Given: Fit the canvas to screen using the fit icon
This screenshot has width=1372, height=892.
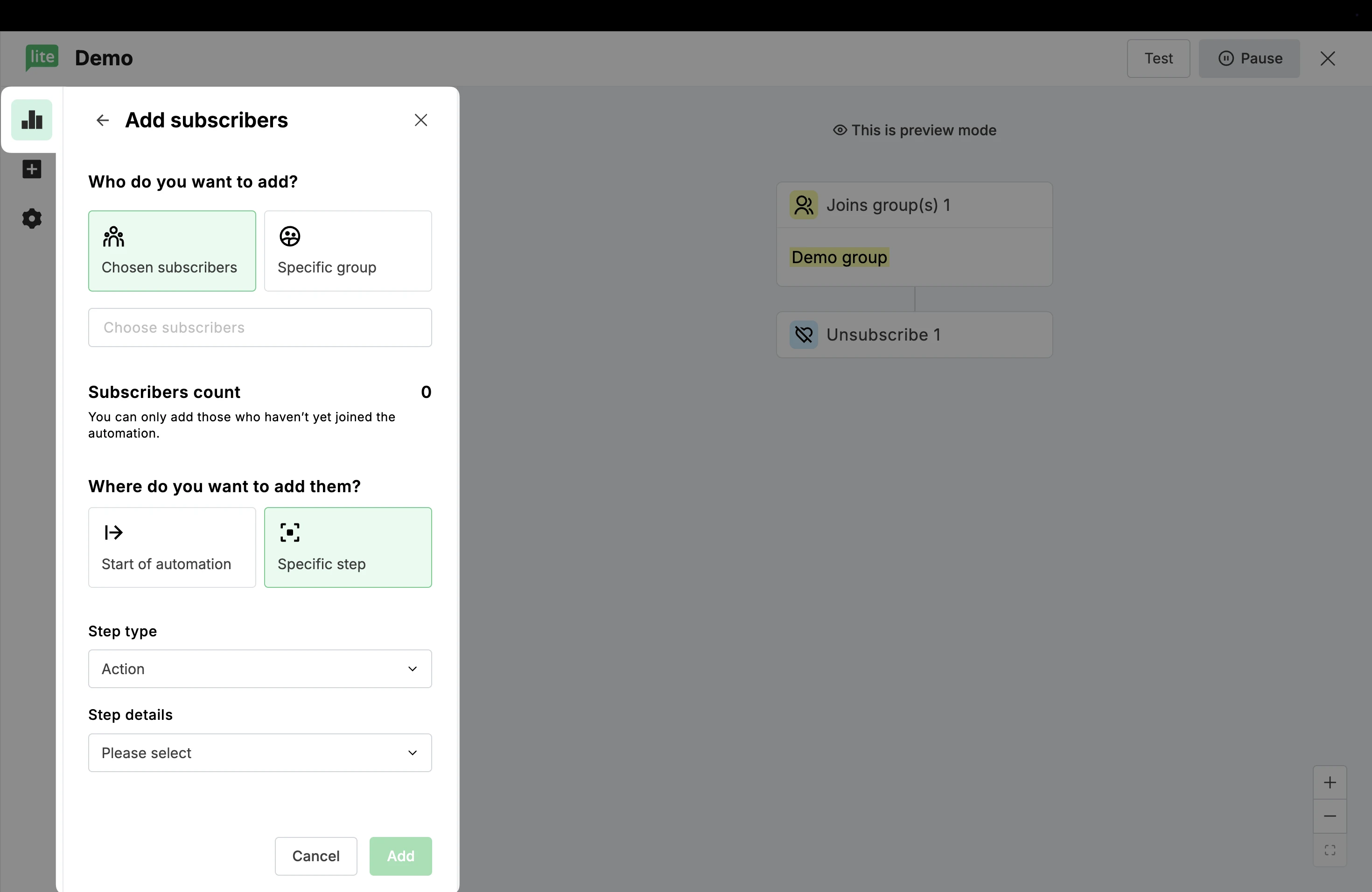Looking at the screenshot, I should tap(1330, 850).
